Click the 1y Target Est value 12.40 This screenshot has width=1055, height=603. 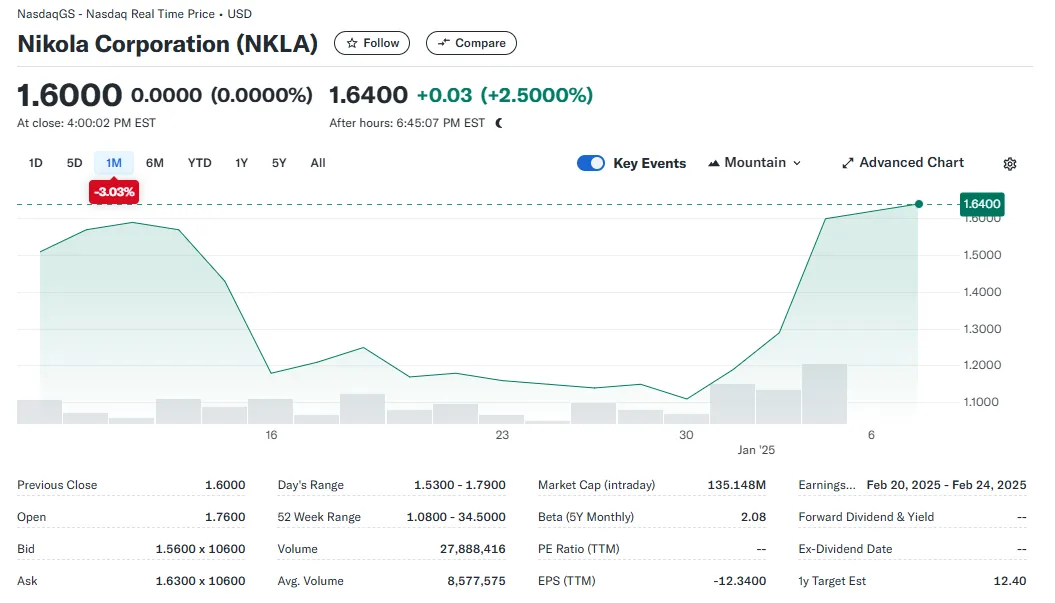click(1010, 581)
